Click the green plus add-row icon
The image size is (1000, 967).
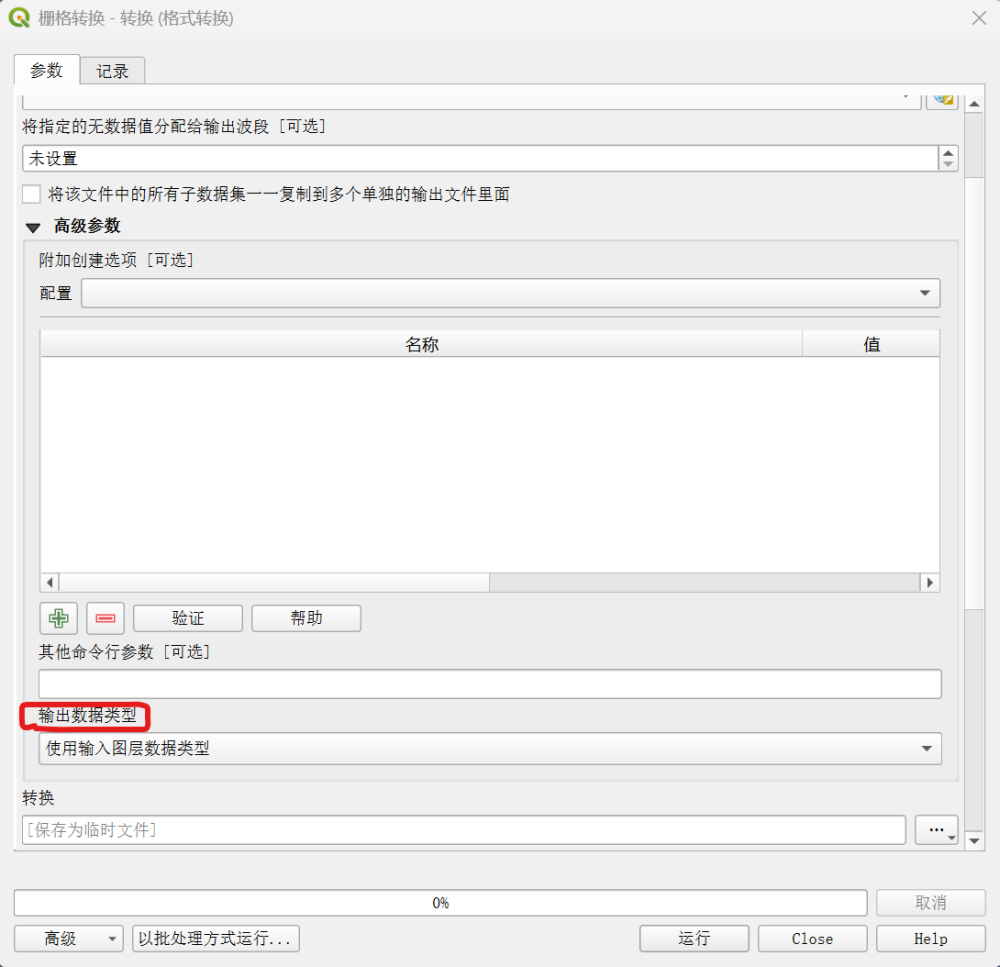[59, 618]
